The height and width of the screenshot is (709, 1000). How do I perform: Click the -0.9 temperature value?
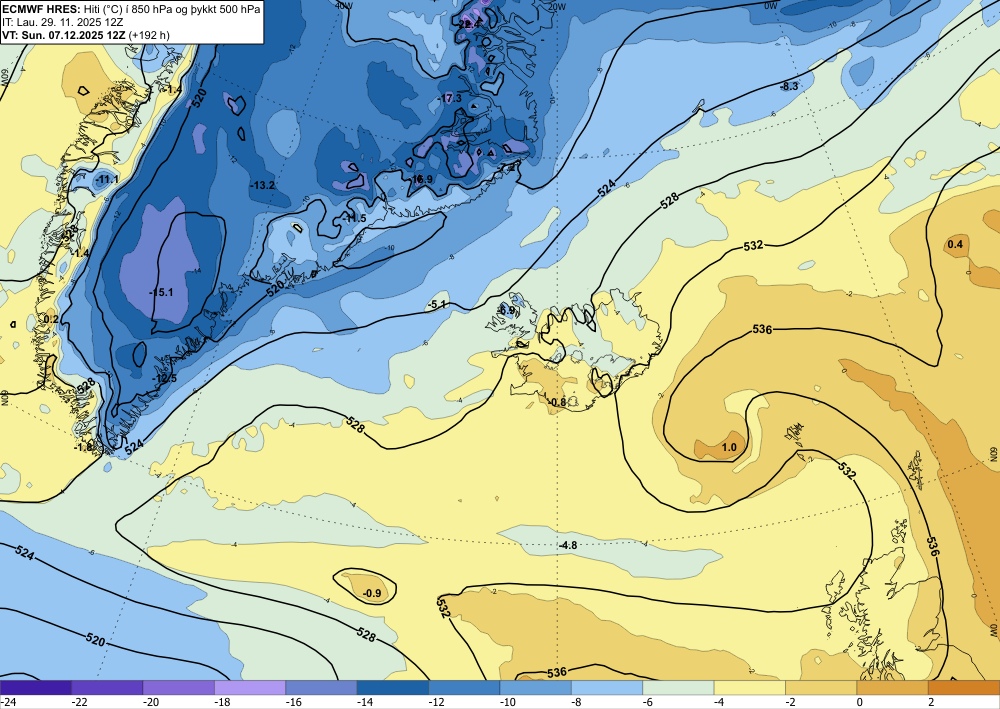(372, 593)
